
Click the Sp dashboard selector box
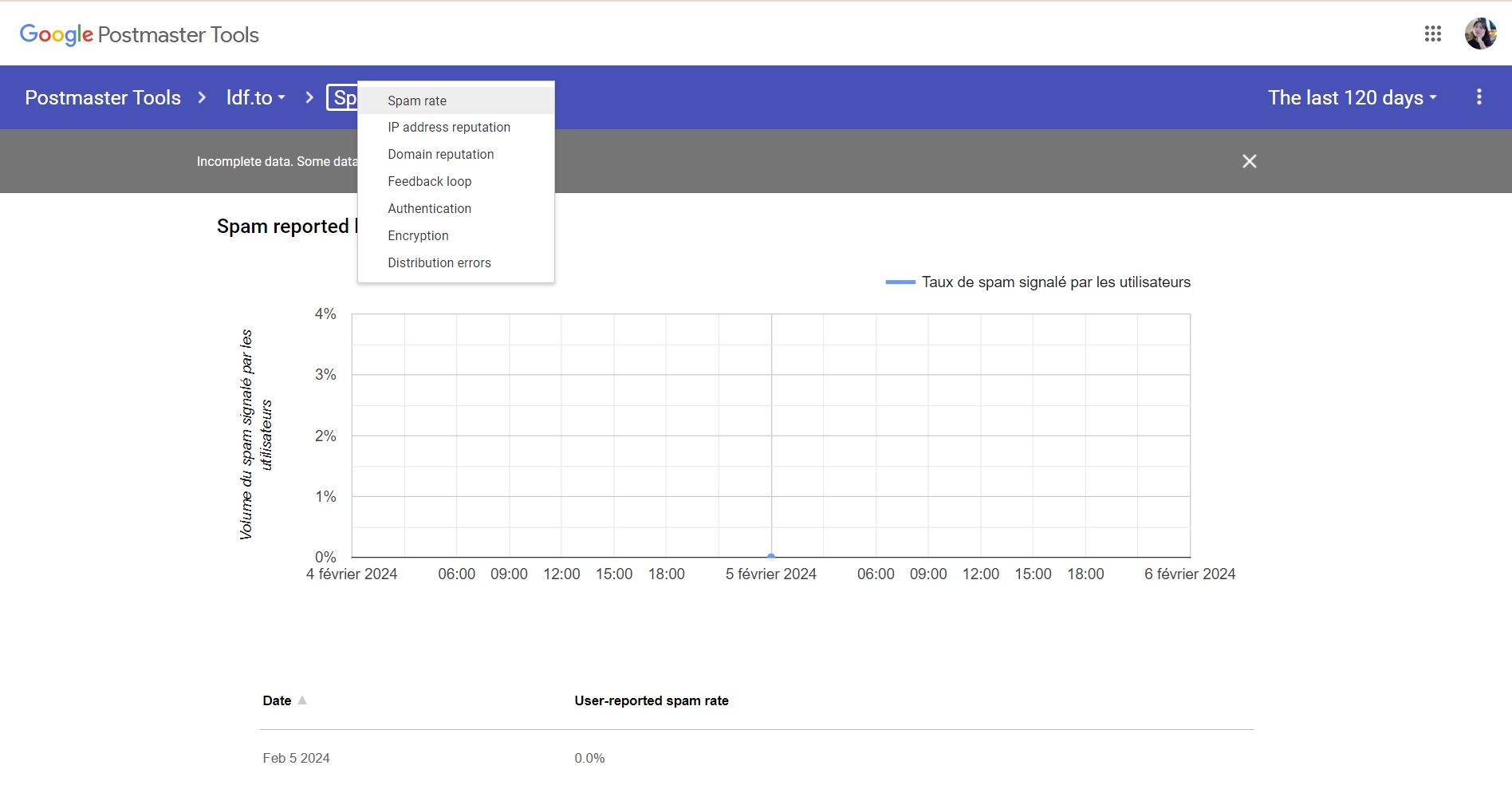[343, 97]
